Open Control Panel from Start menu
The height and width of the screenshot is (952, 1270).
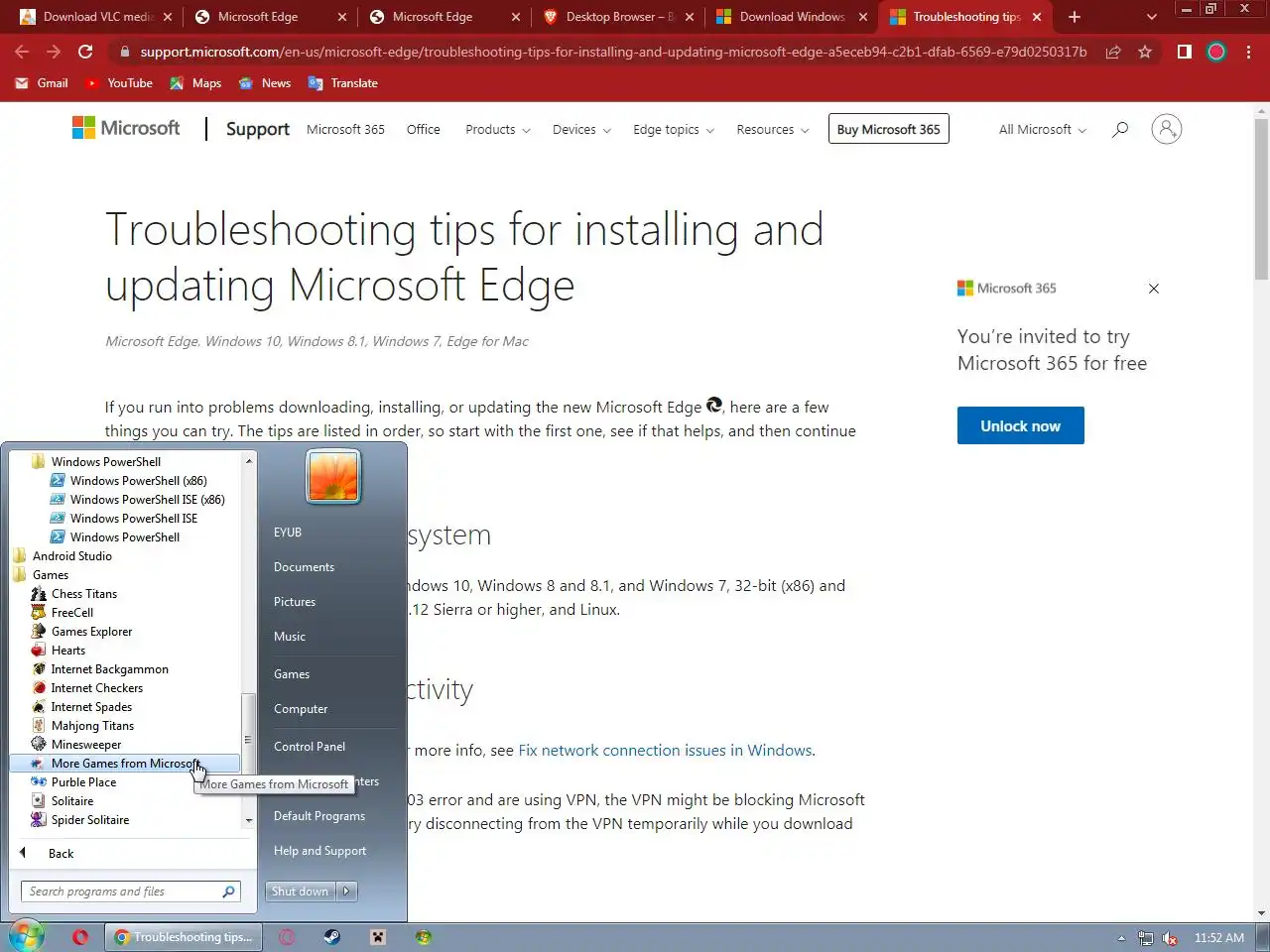pos(310,747)
